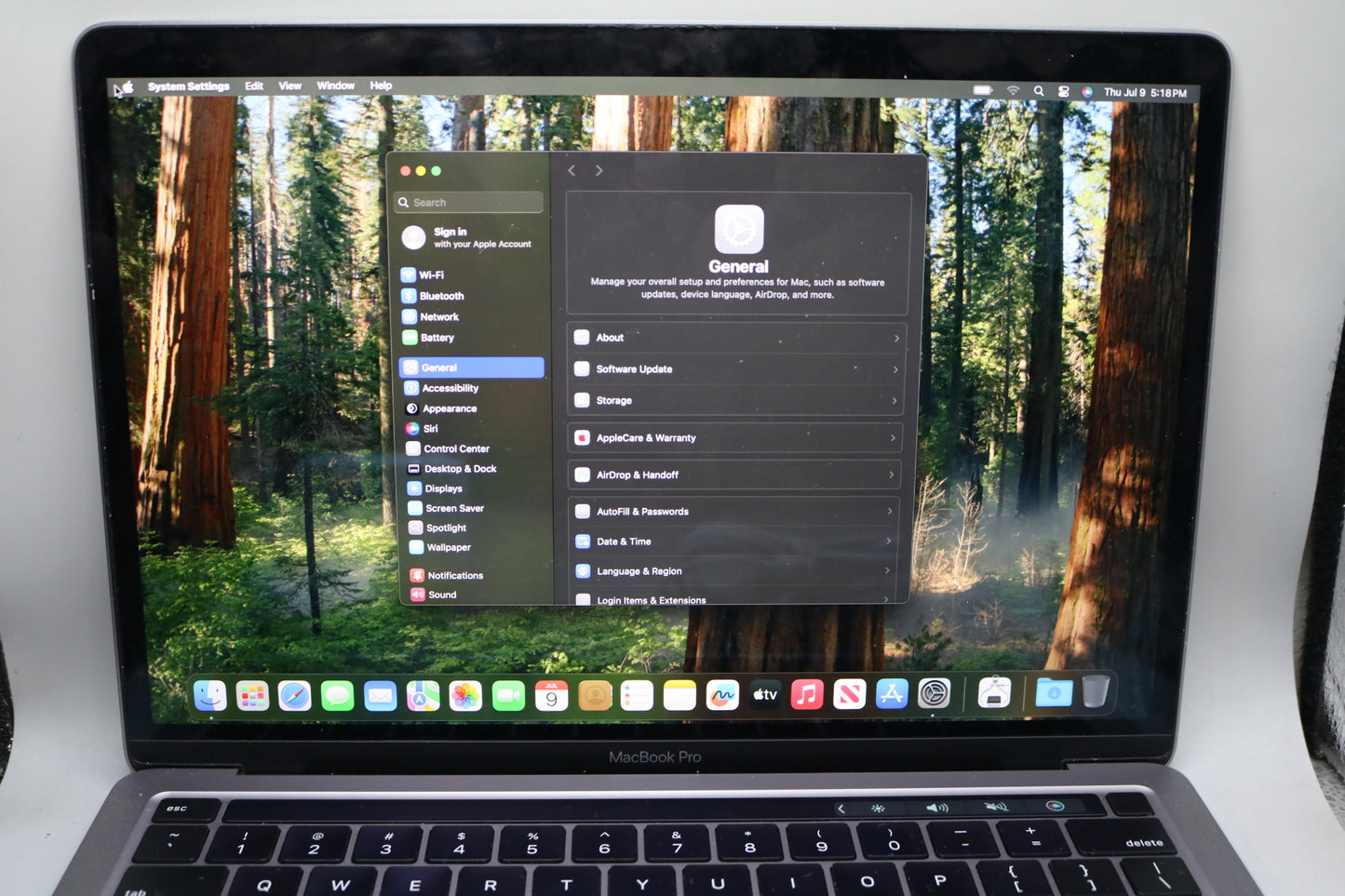Open Spotlight search in menu bar
1345x896 pixels.
(1039, 91)
